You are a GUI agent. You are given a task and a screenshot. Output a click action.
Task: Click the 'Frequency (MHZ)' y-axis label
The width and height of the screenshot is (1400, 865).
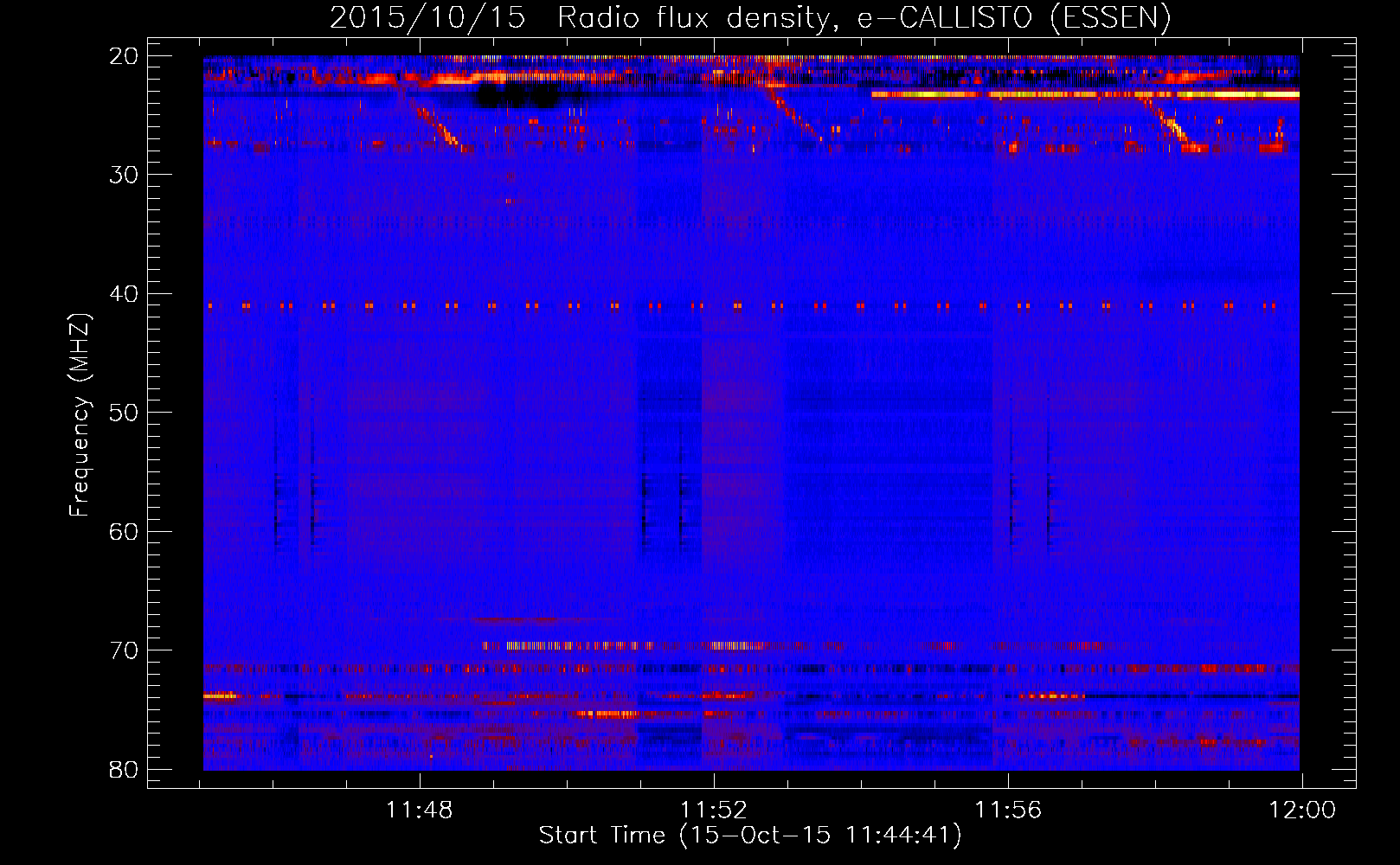[x=80, y=415]
